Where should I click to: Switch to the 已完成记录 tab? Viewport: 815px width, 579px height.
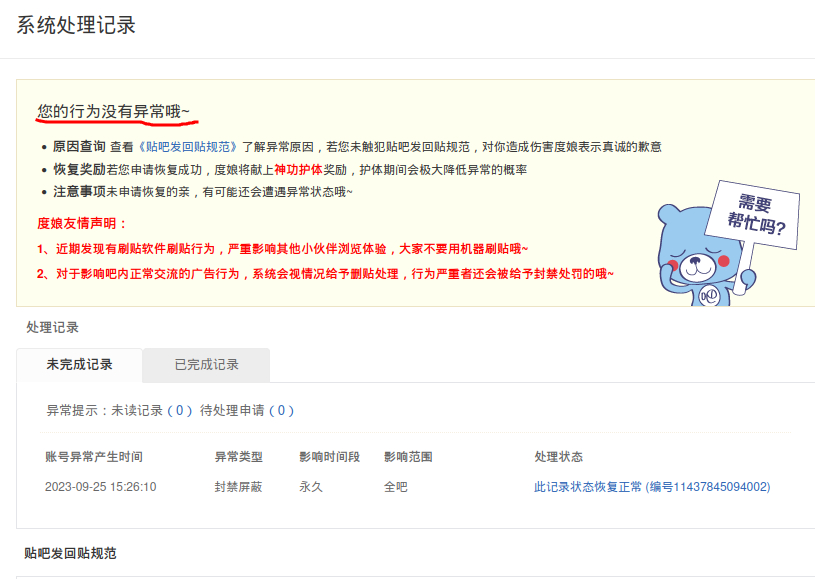coord(206,365)
